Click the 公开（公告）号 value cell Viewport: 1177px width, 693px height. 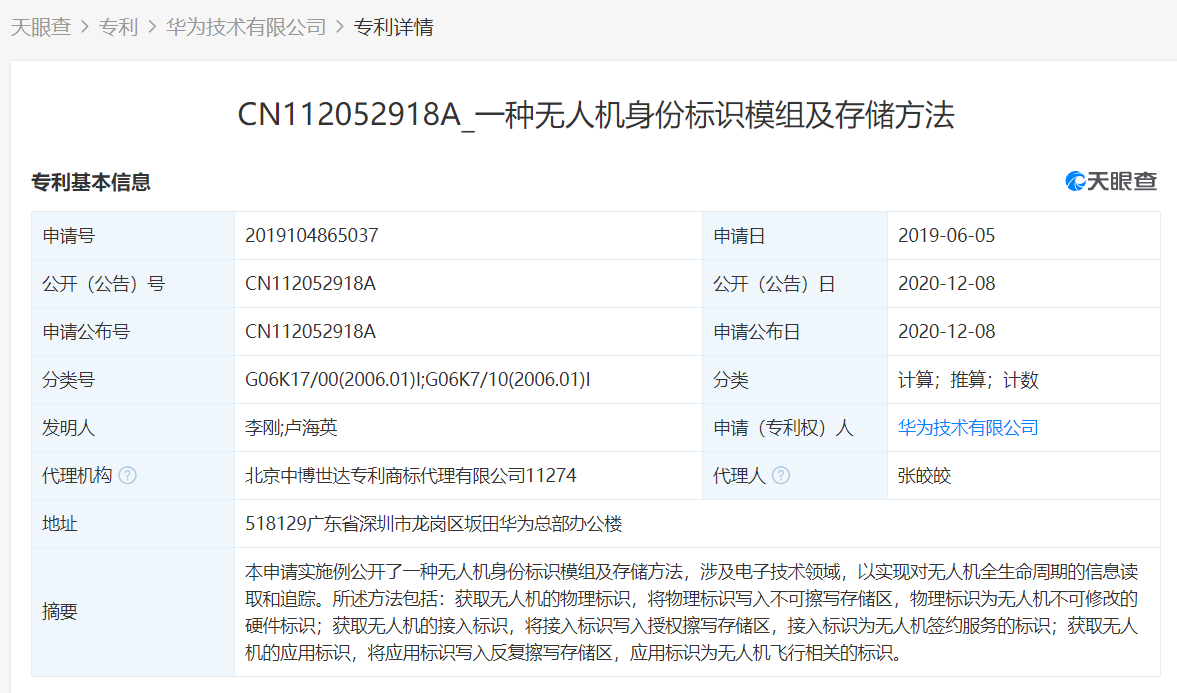[310, 284]
